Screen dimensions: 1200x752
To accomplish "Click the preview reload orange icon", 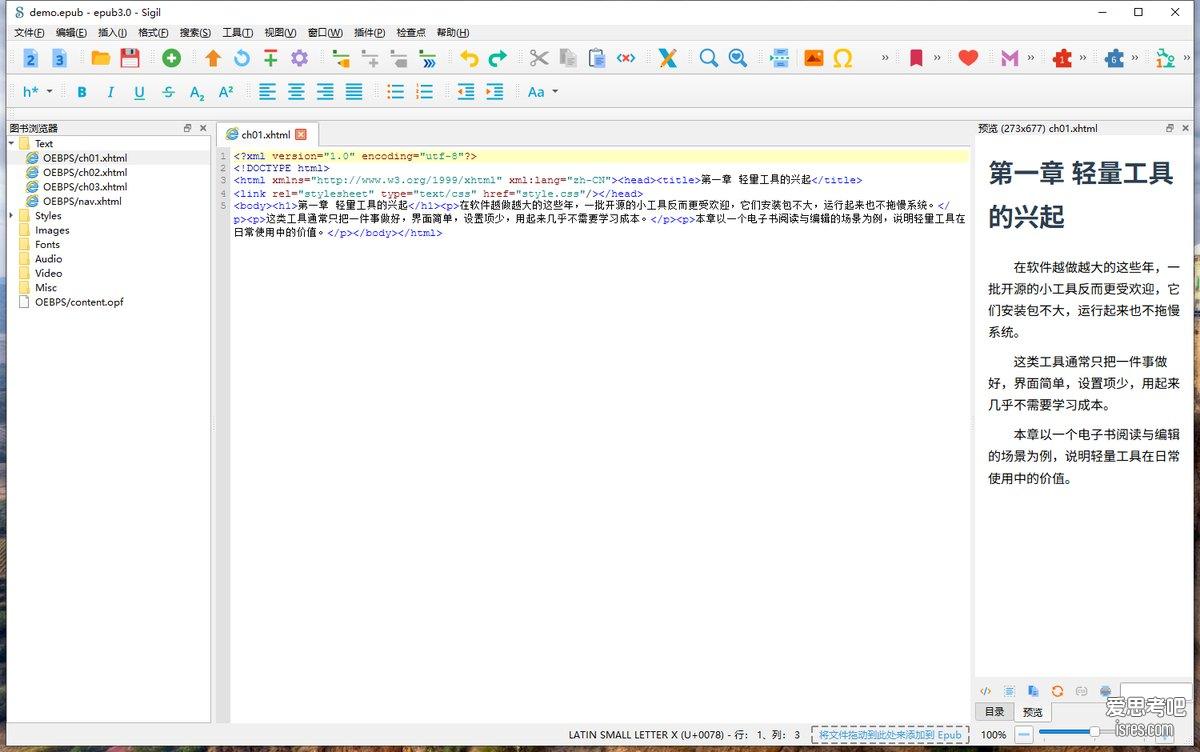I will [1057, 691].
